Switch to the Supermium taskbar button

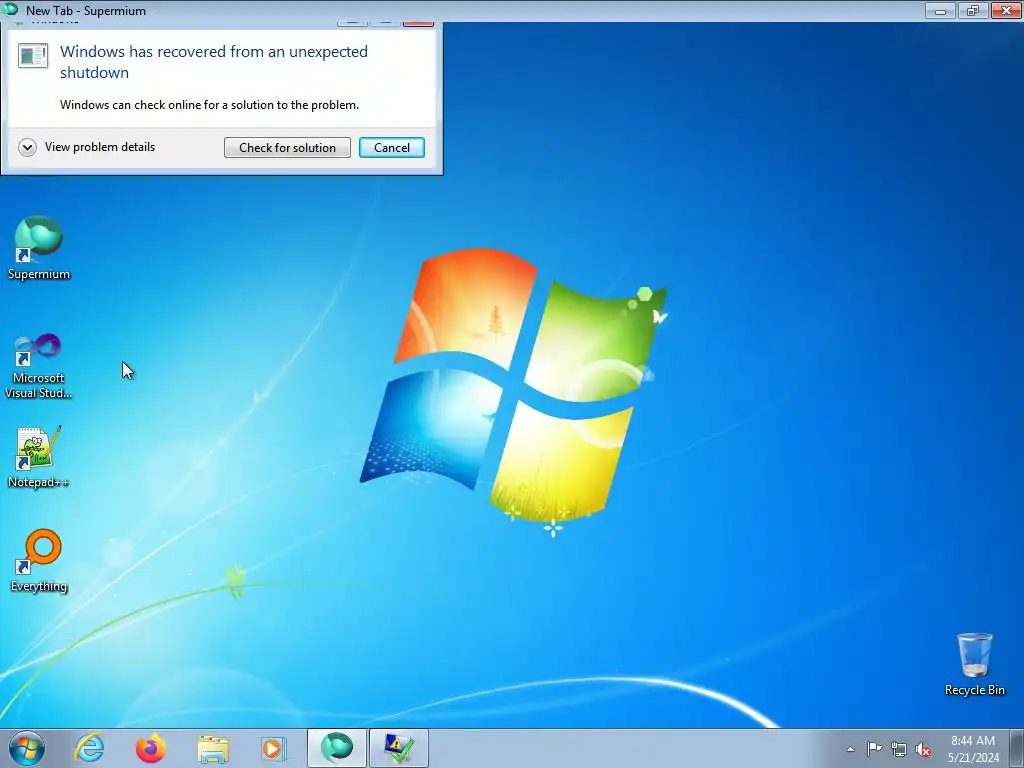click(337, 748)
